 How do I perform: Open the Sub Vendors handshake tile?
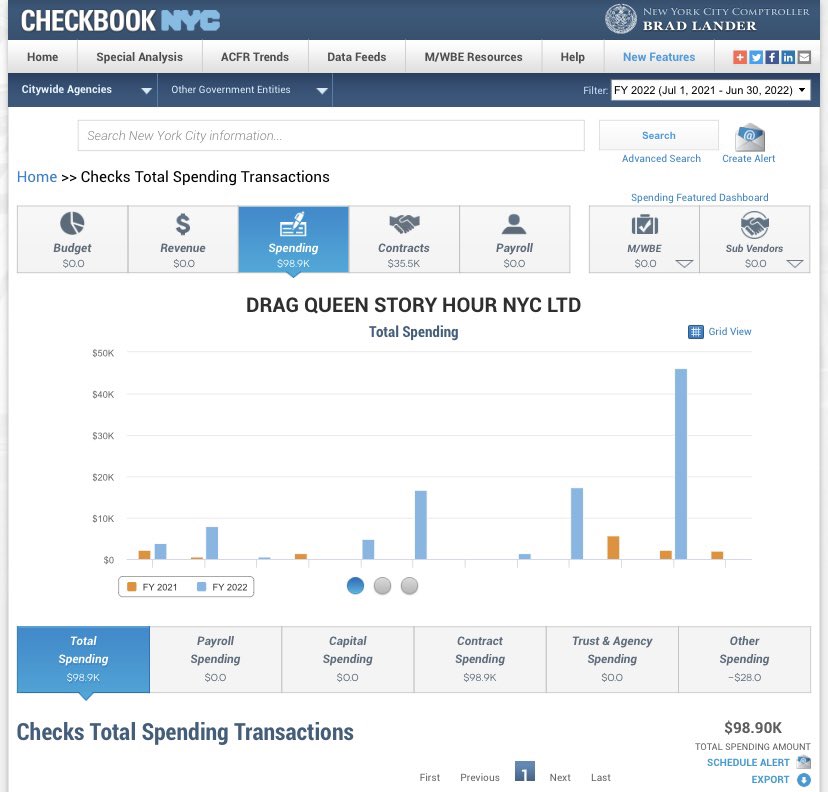coord(755,239)
